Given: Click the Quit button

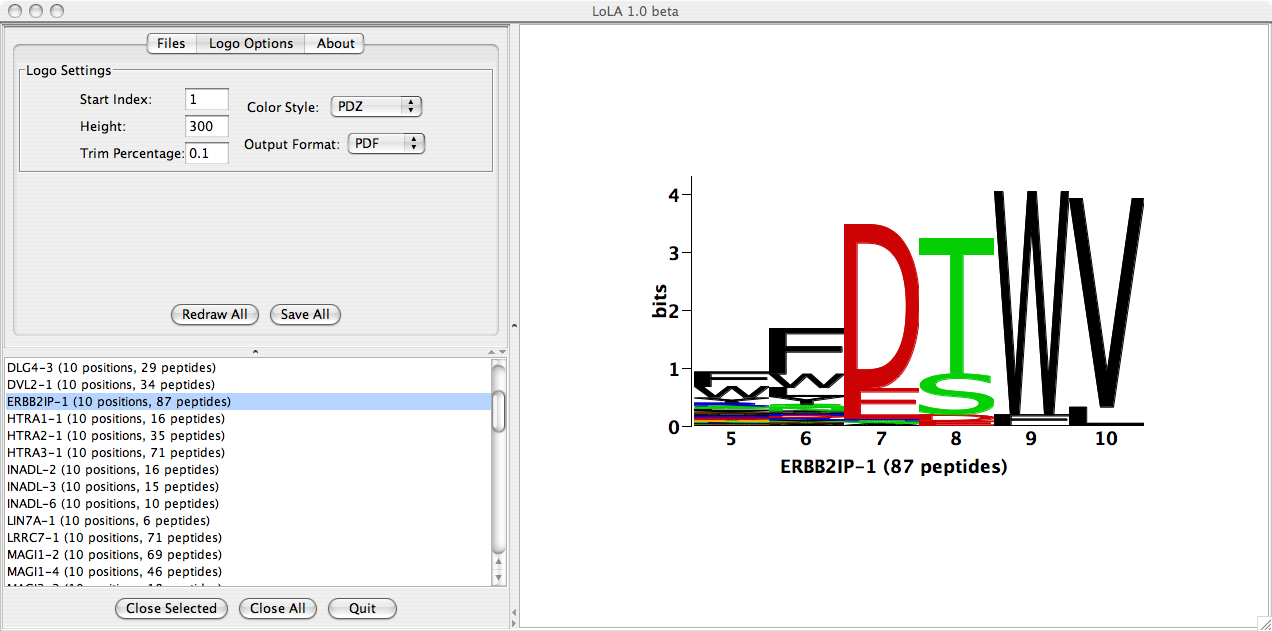Looking at the screenshot, I should pyautogui.click(x=362, y=608).
